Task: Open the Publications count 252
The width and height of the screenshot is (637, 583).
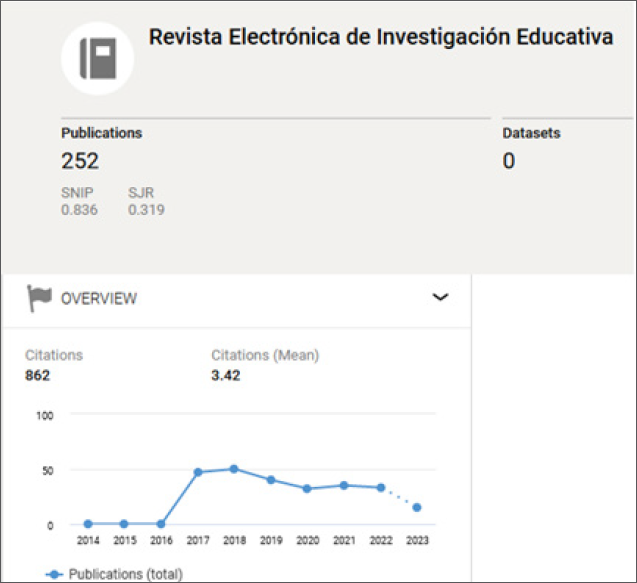Action: [x=80, y=161]
